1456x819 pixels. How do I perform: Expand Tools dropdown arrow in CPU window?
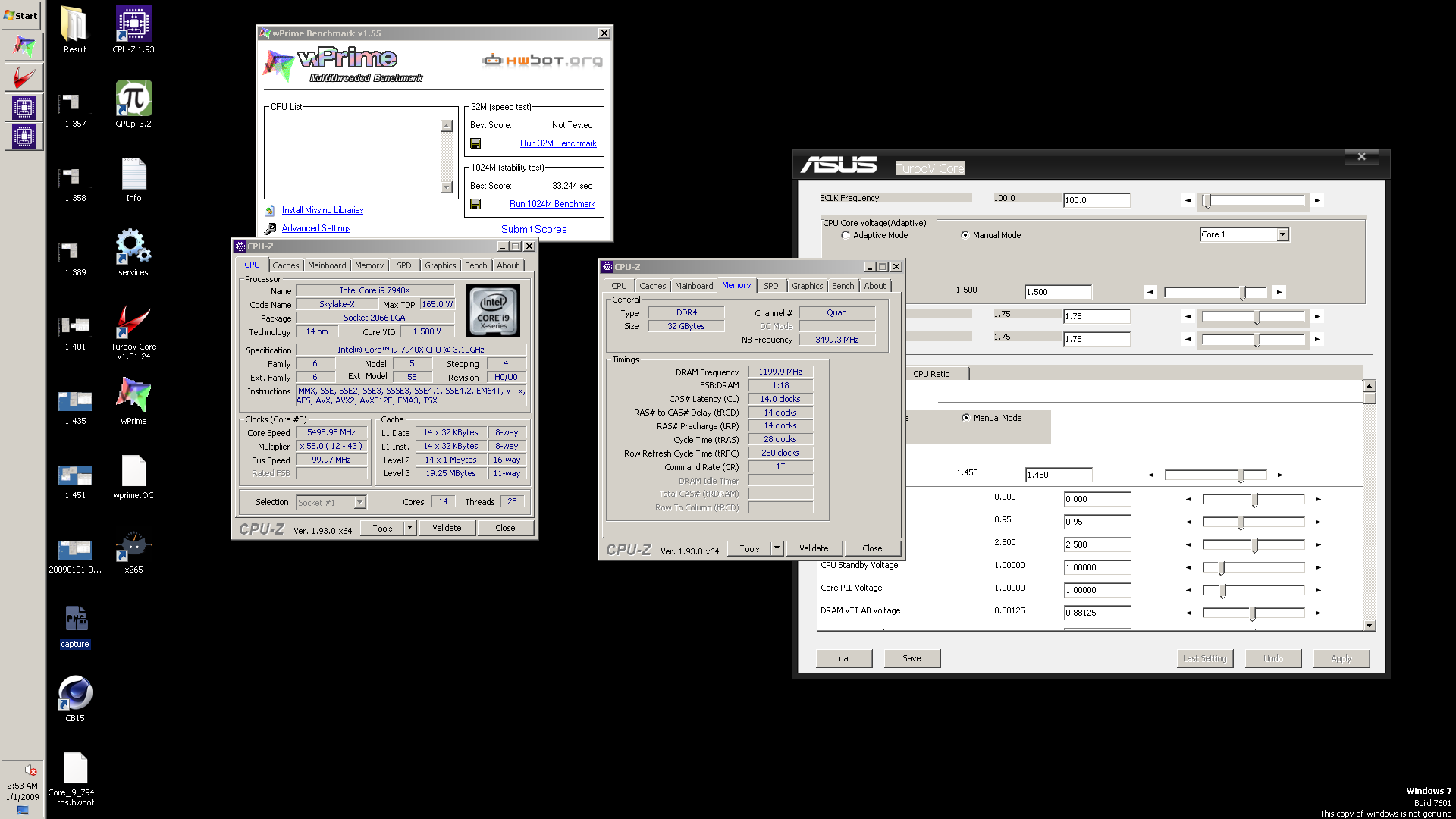click(x=409, y=528)
